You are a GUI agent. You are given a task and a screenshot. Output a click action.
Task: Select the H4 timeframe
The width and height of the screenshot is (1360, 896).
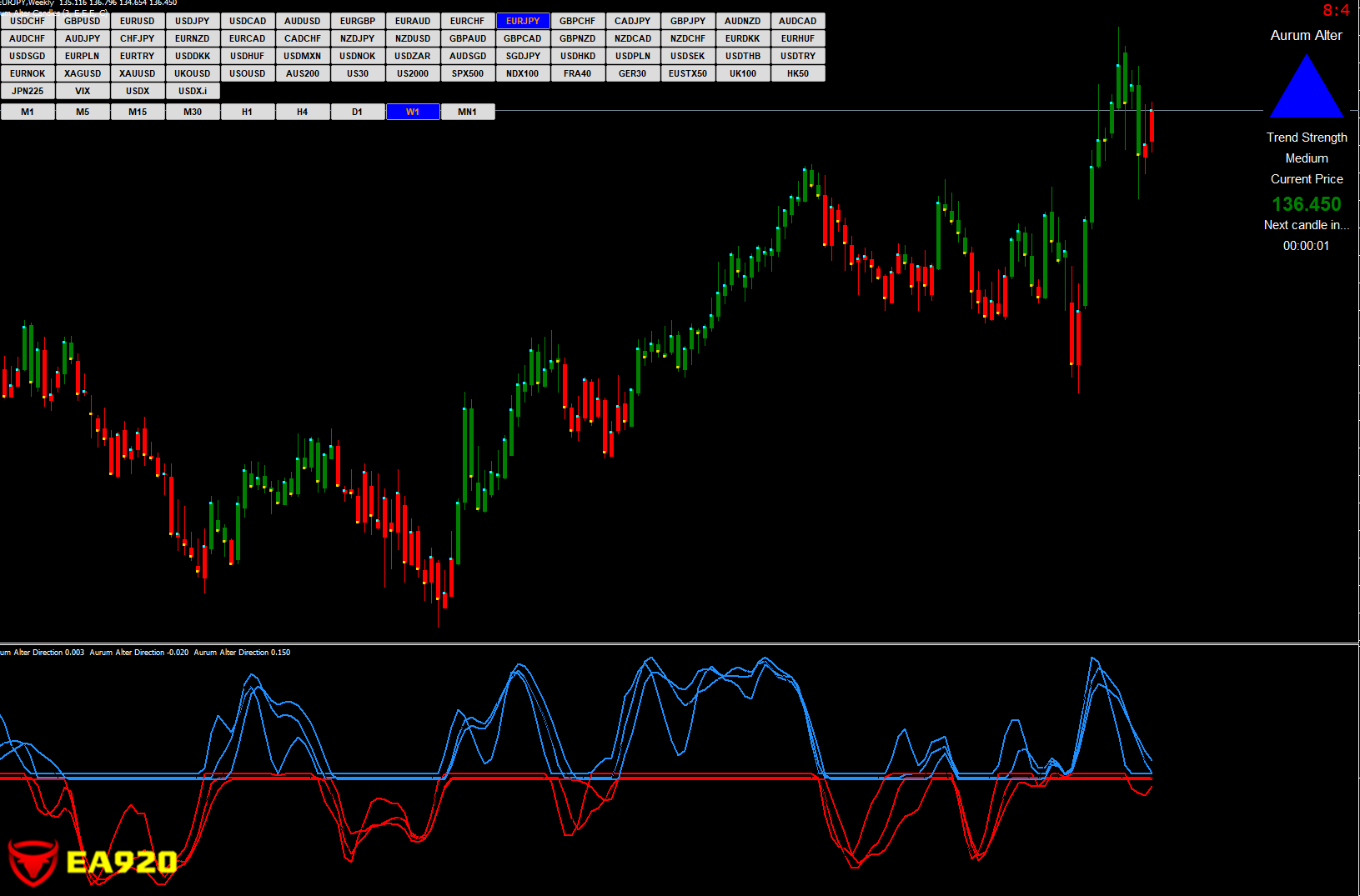[303, 112]
